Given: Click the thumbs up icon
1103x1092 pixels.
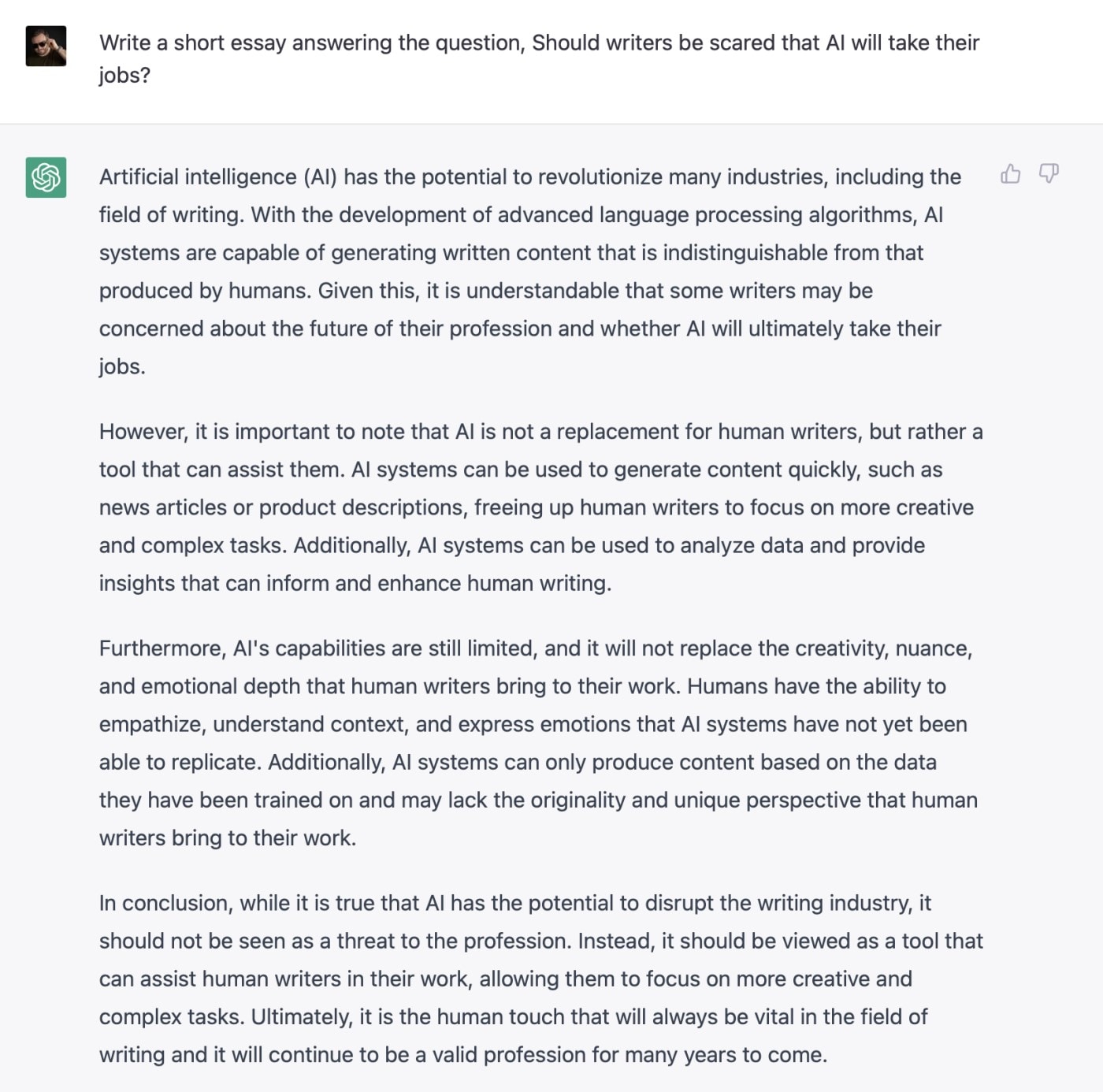Looking at the screenshot, I should pyautogui.click(x=1010, y=173).
